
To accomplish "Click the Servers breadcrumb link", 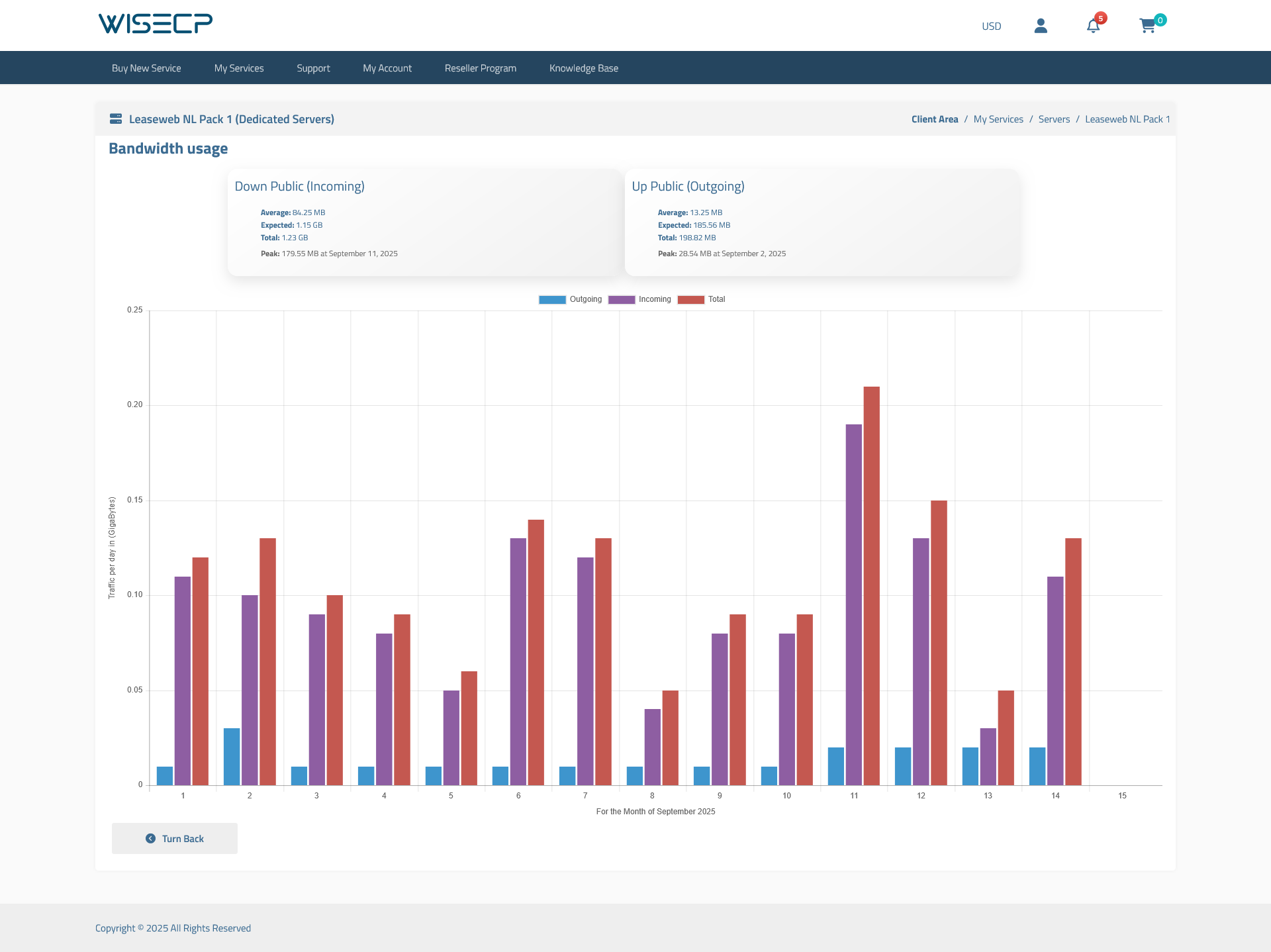I will click(x=1054, y=119).
